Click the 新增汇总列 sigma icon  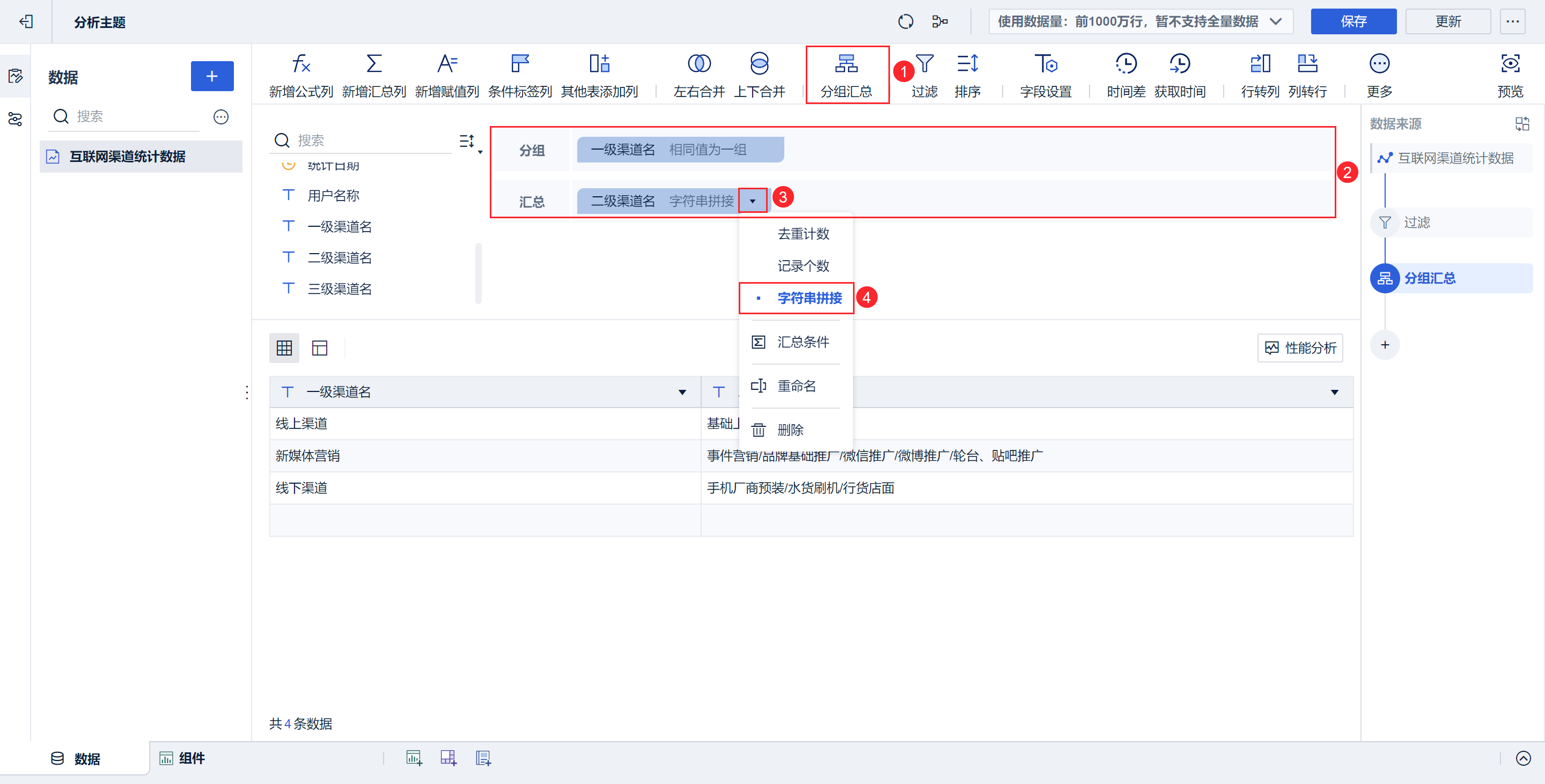pos(374,63)
